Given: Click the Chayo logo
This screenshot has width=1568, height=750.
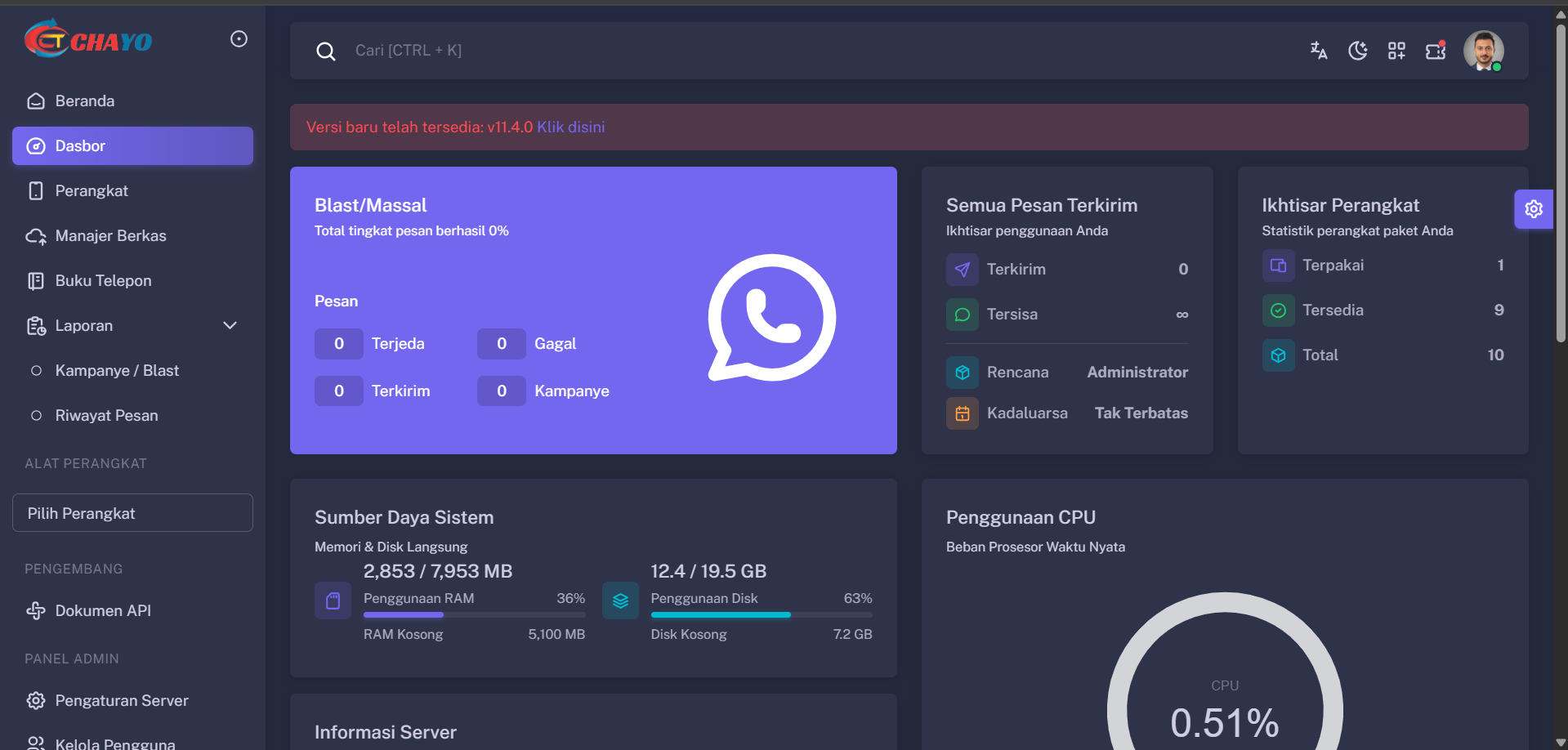Looking at the screenshot, I should point(88,39).
